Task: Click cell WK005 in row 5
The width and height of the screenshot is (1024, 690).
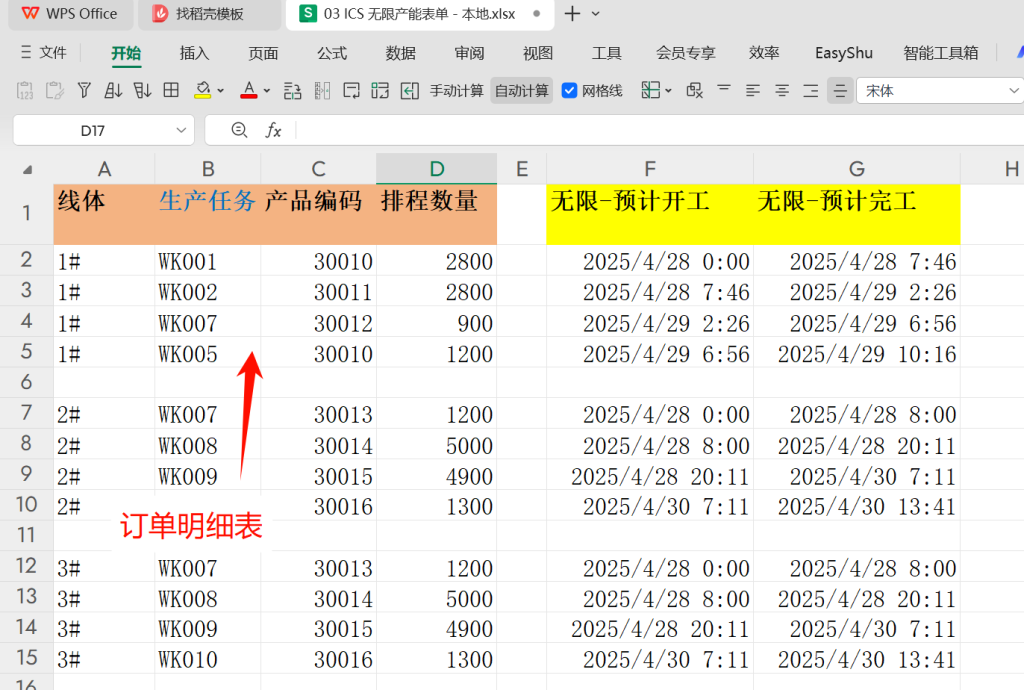Action: 208,354
